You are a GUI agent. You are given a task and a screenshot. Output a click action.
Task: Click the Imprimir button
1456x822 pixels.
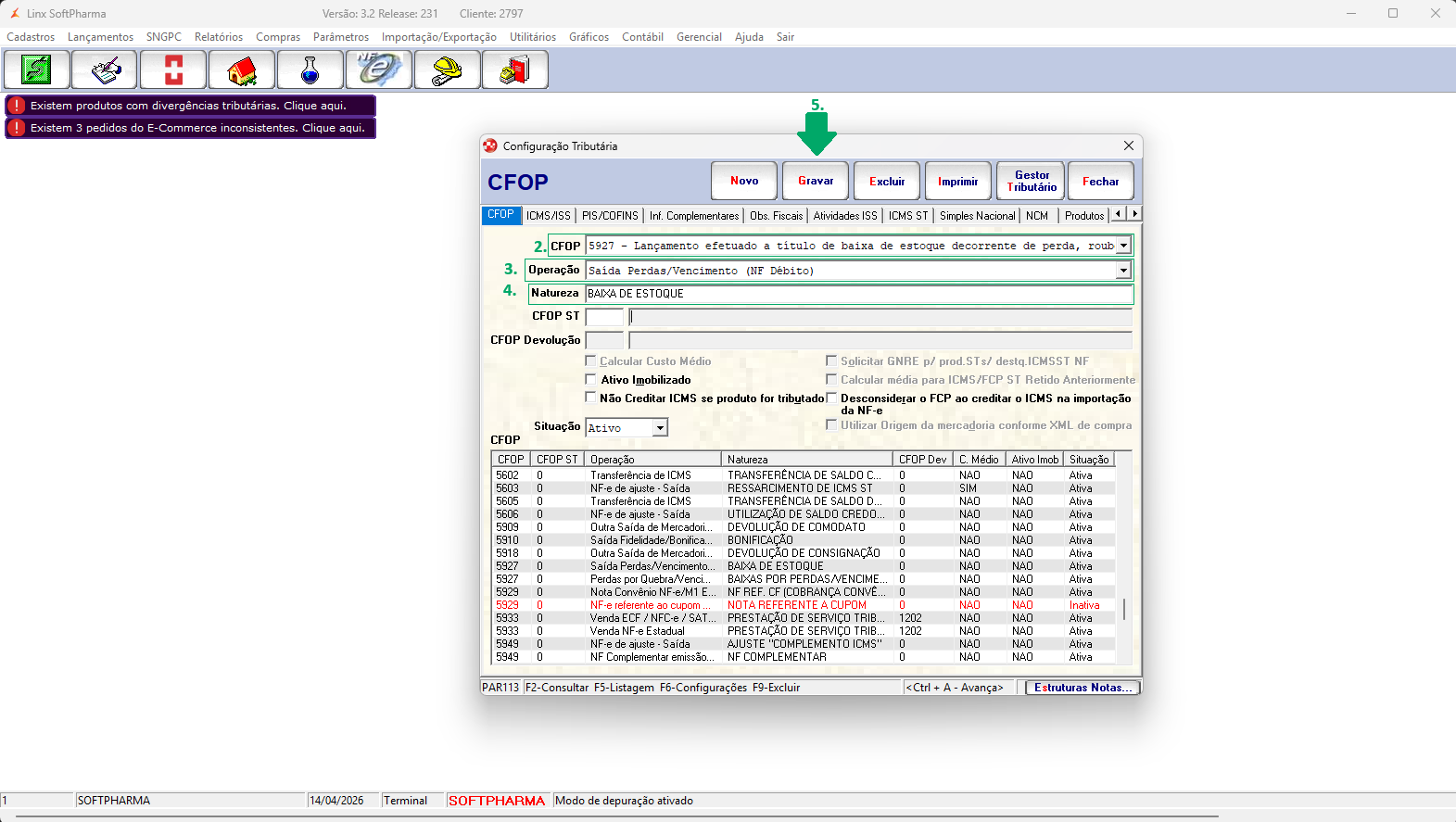(x=958, y=181)
